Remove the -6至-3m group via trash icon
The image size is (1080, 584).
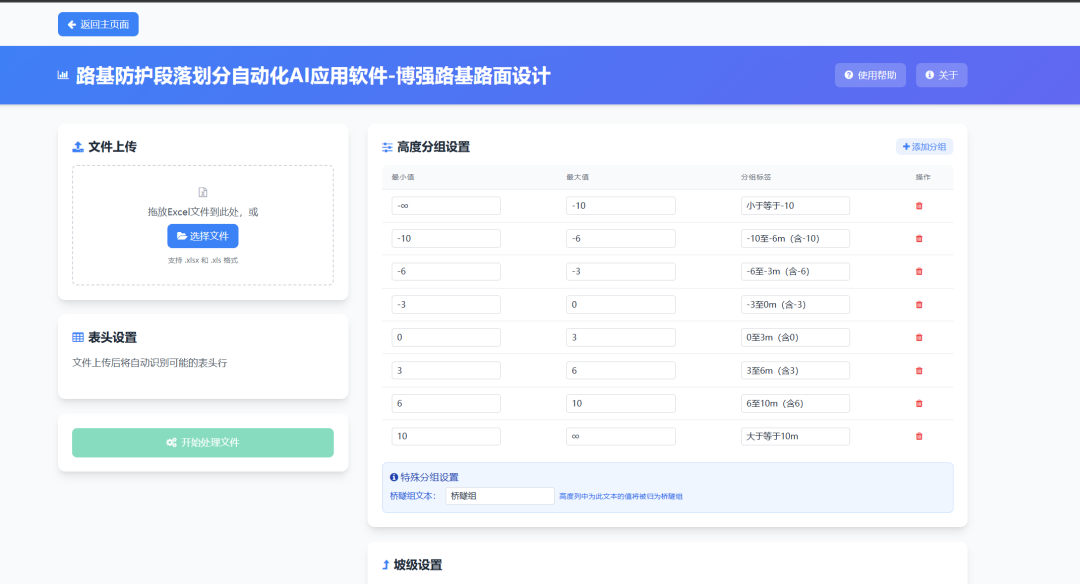pyautogui.click(x=919, y=272)
